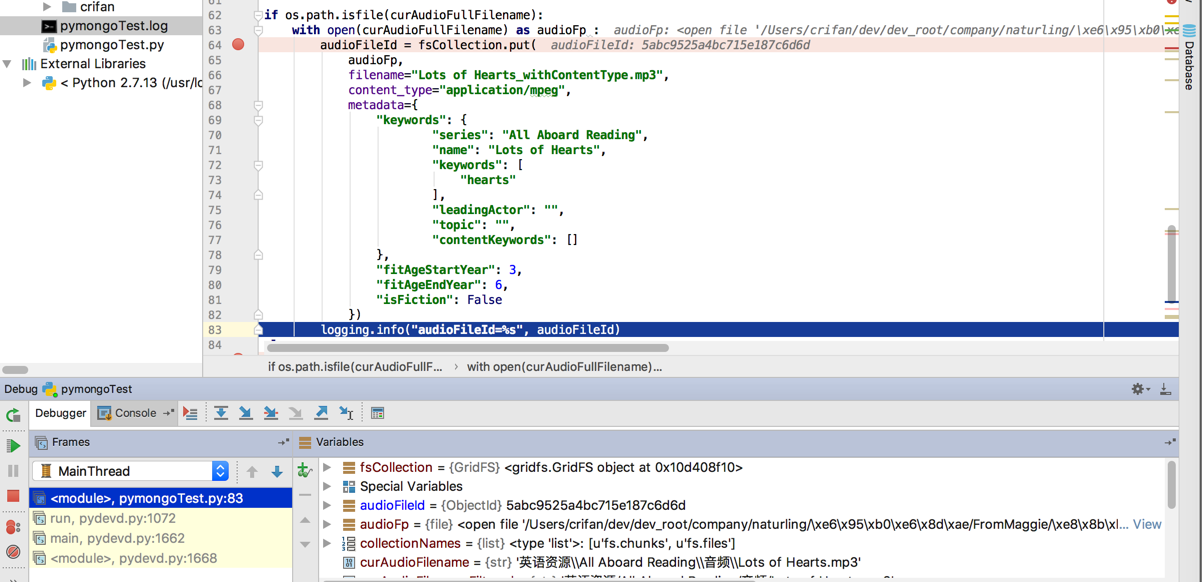Click the remove watch minus icon
The height and width of the screenshot is (582, 1202).
tap(305, 495)
